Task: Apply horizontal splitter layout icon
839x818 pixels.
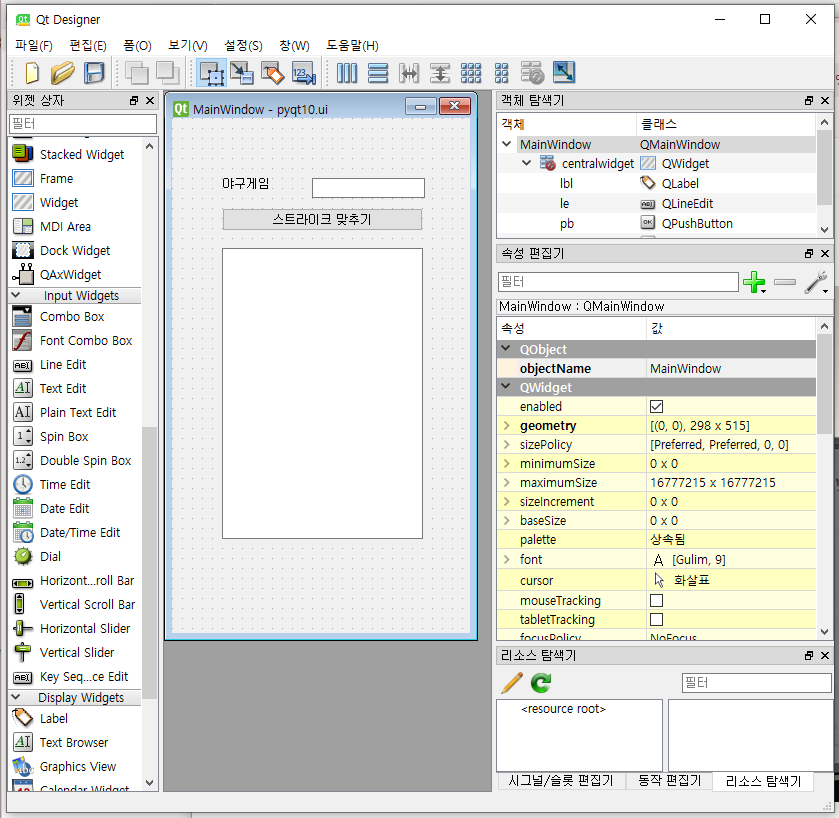Action: coord(409,73)
